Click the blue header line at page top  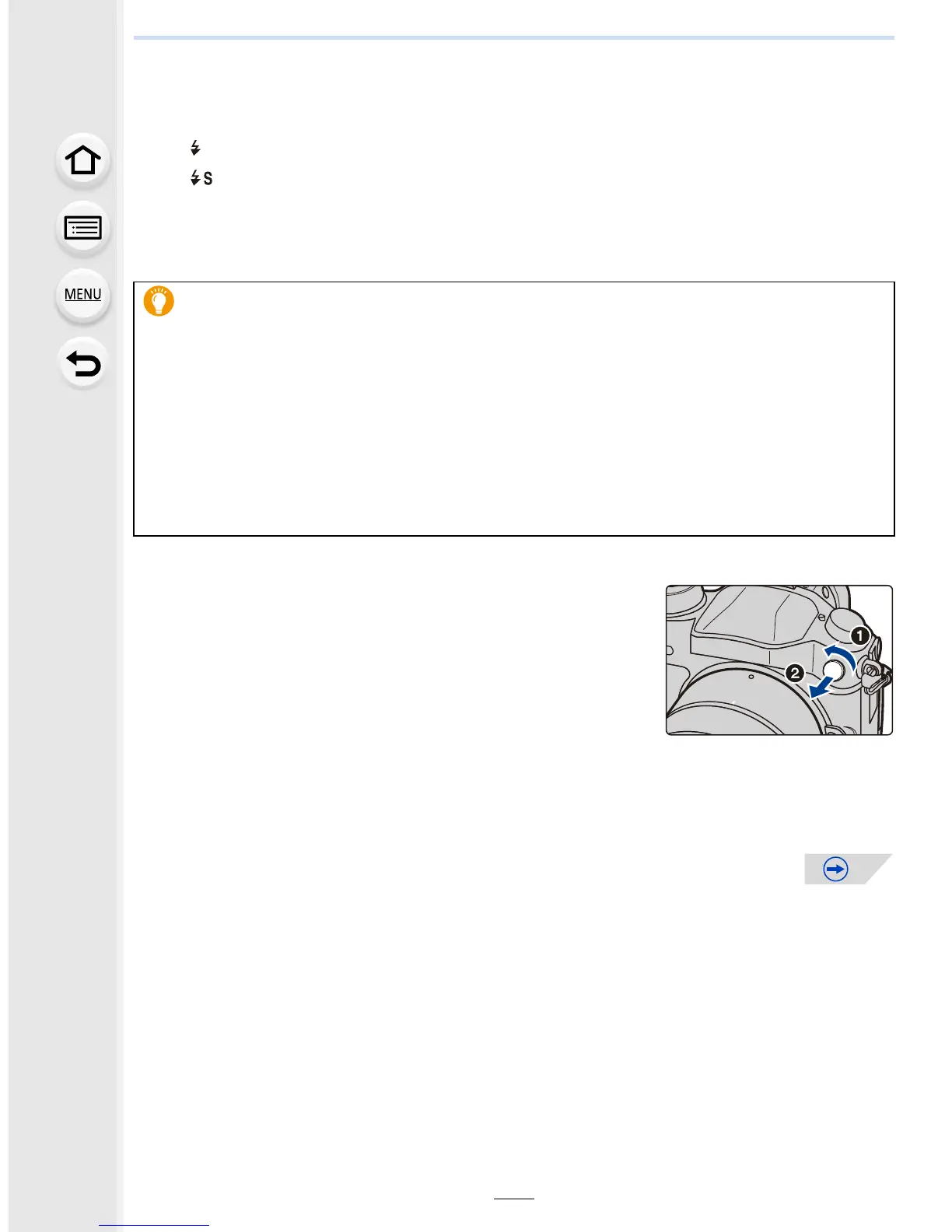click(x=514, y=37)
